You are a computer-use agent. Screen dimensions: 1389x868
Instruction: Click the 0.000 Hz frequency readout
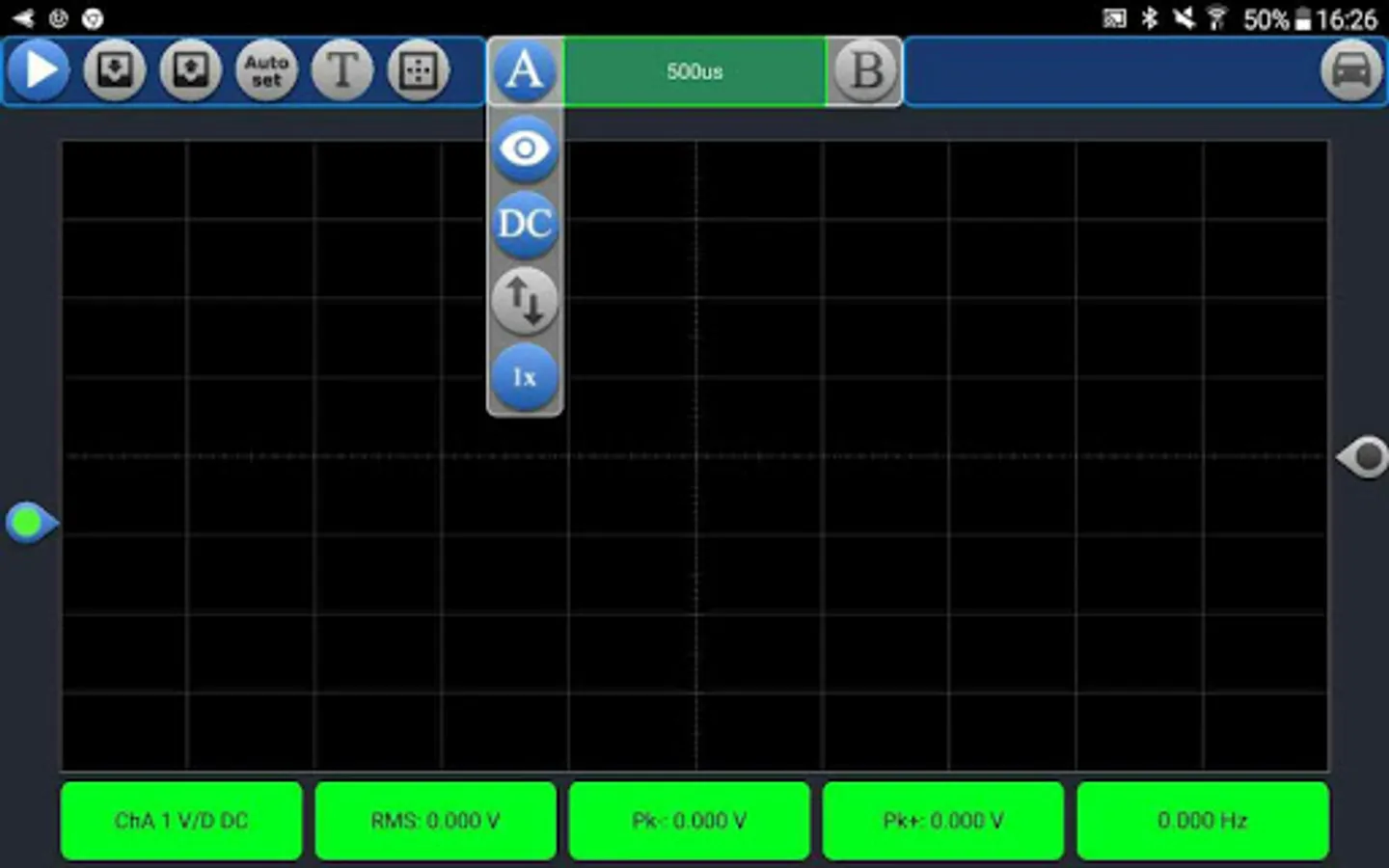coord(1203,821)
